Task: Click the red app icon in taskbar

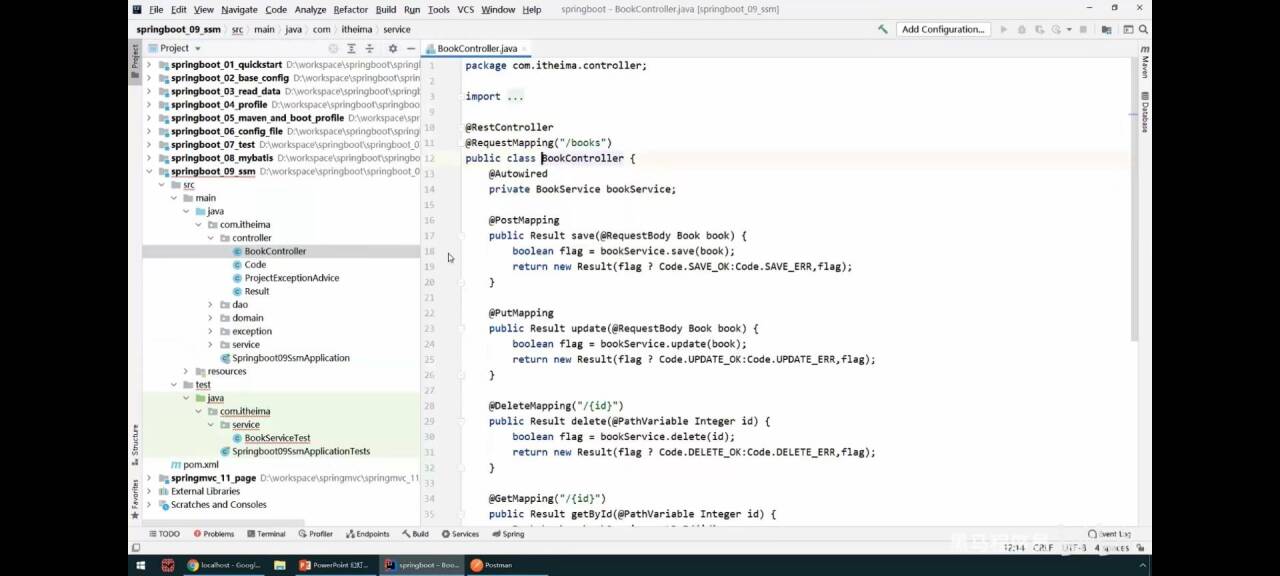Action: (x=168, y=565)
